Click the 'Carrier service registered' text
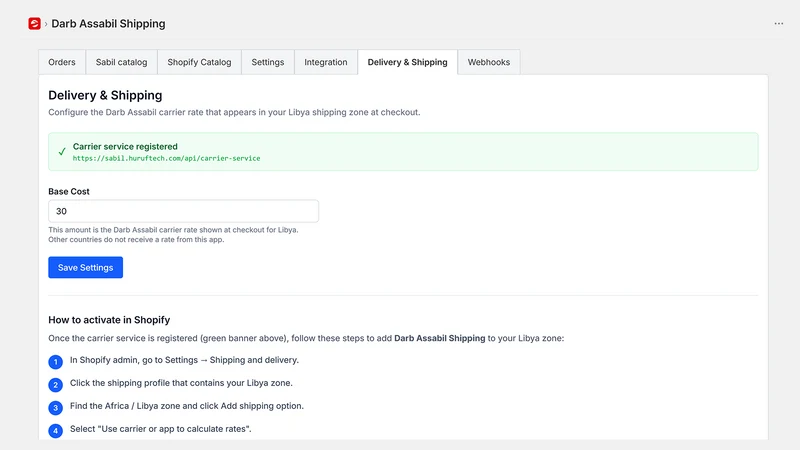 [125, 146]
